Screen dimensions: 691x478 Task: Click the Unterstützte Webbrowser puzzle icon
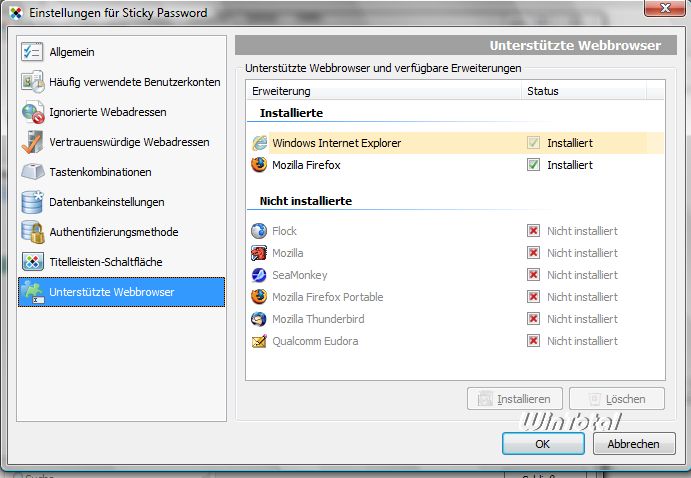pos(33,292)
